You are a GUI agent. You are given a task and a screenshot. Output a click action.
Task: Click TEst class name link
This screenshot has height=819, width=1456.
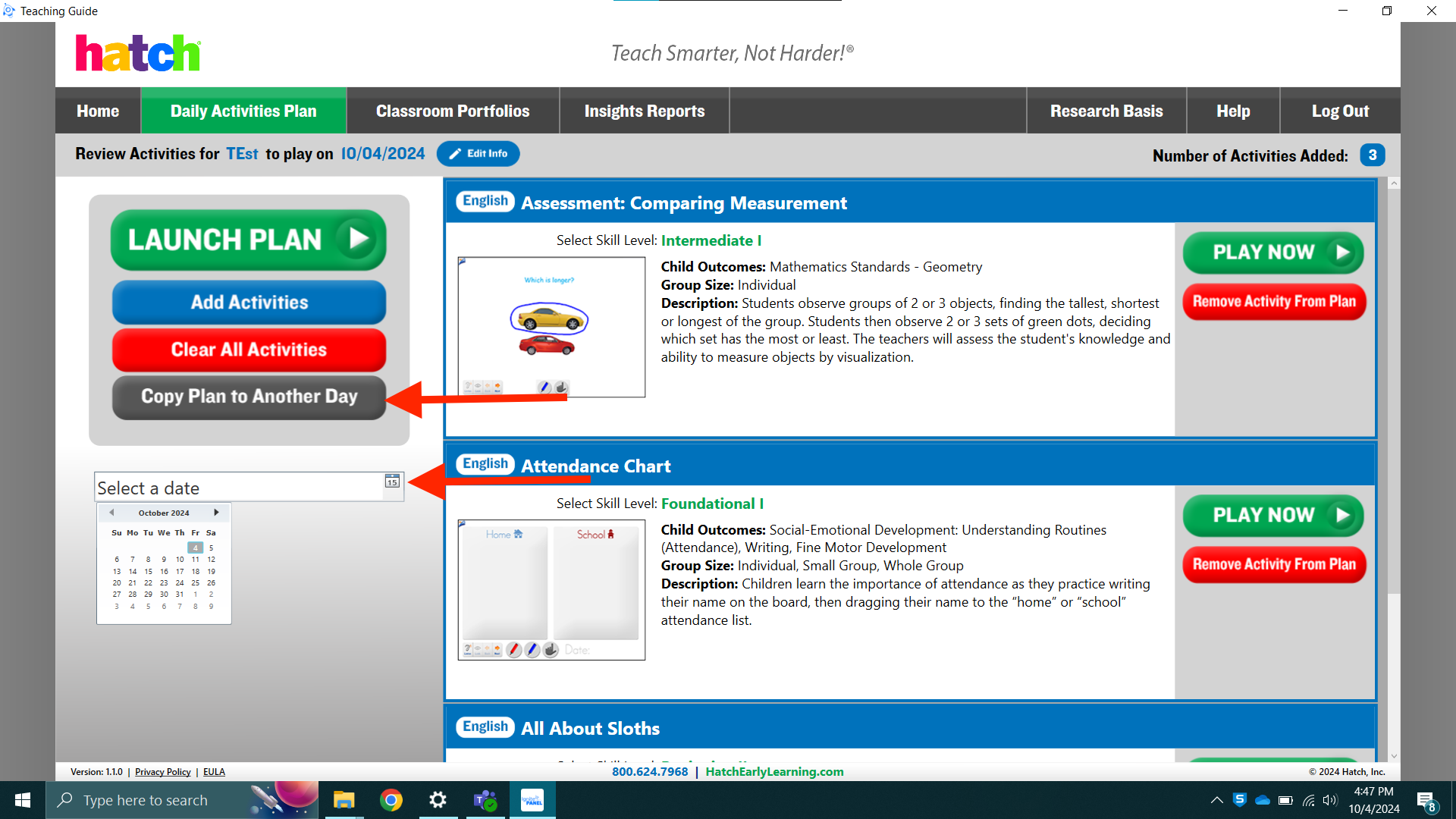click(242, 154)
